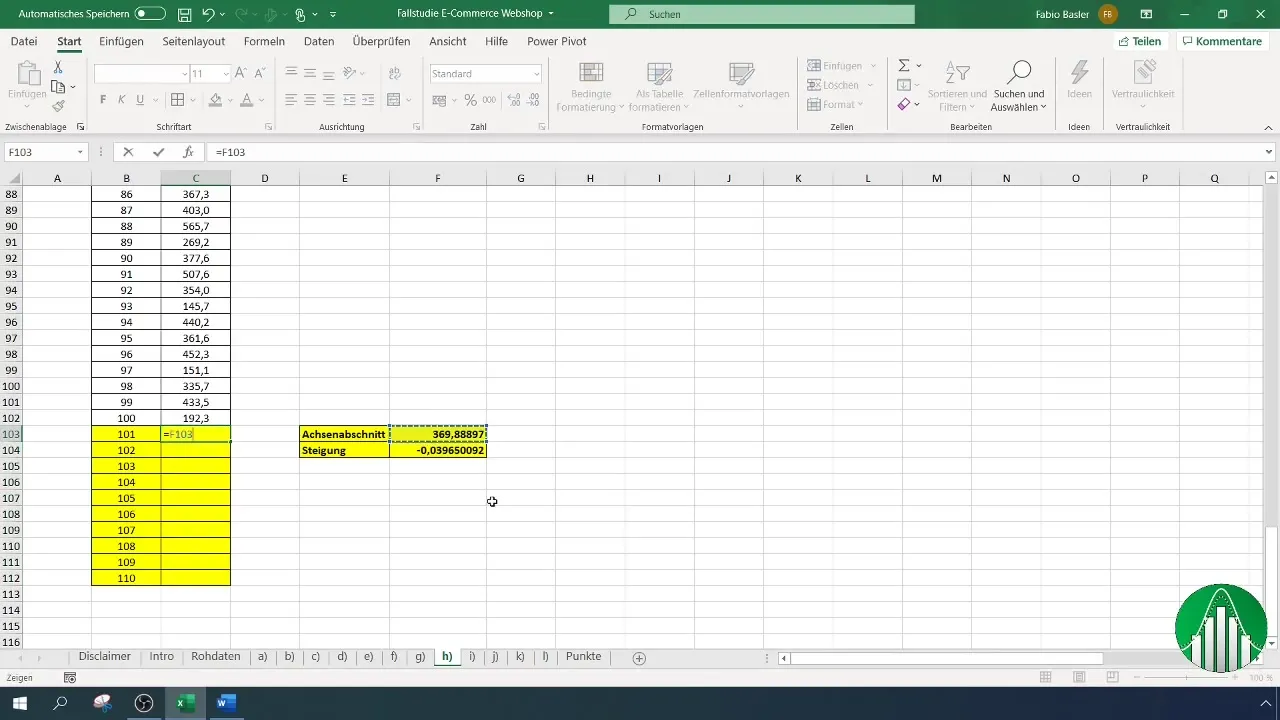This screenshot has width=1280, height=720.
Task: Click the Format Painter brush icon
Action: pyautogui.click(x=58, y=106)
